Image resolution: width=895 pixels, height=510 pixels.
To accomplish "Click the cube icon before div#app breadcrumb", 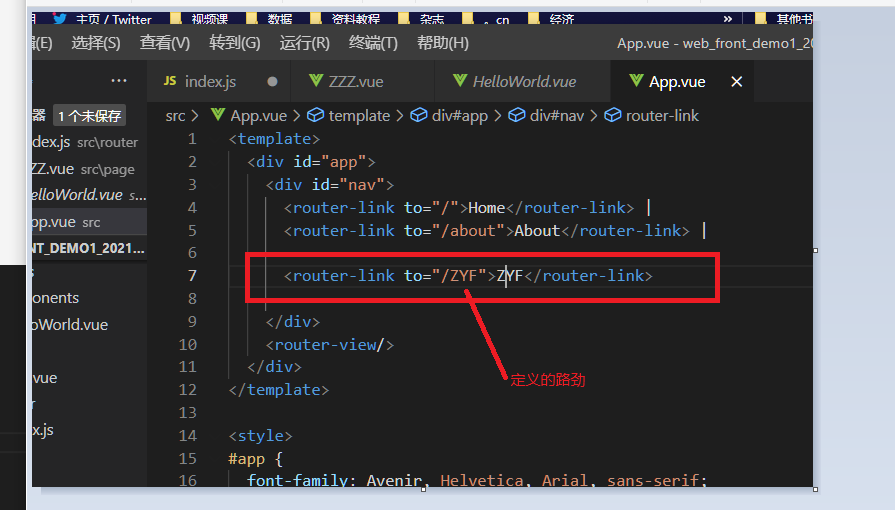I will coord(418,115).
